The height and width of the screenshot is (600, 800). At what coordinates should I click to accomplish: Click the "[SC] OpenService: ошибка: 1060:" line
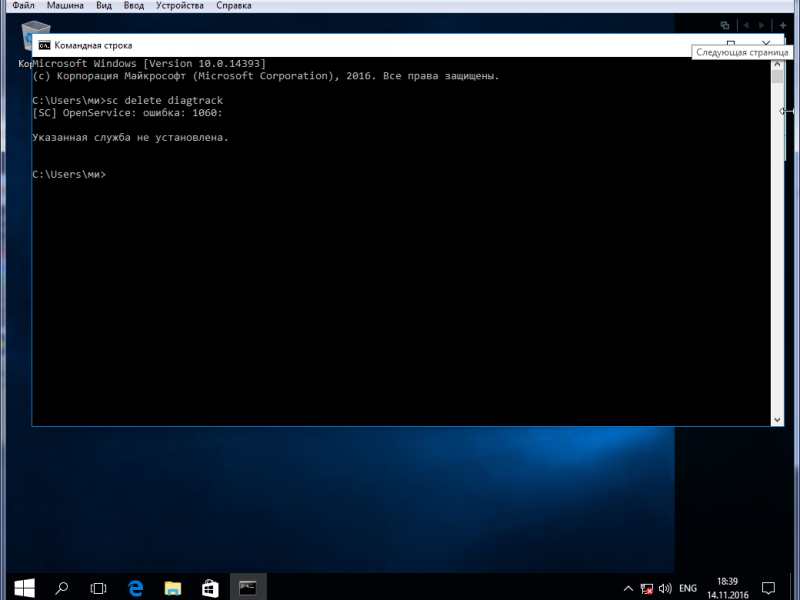click(x=128, y=113)
